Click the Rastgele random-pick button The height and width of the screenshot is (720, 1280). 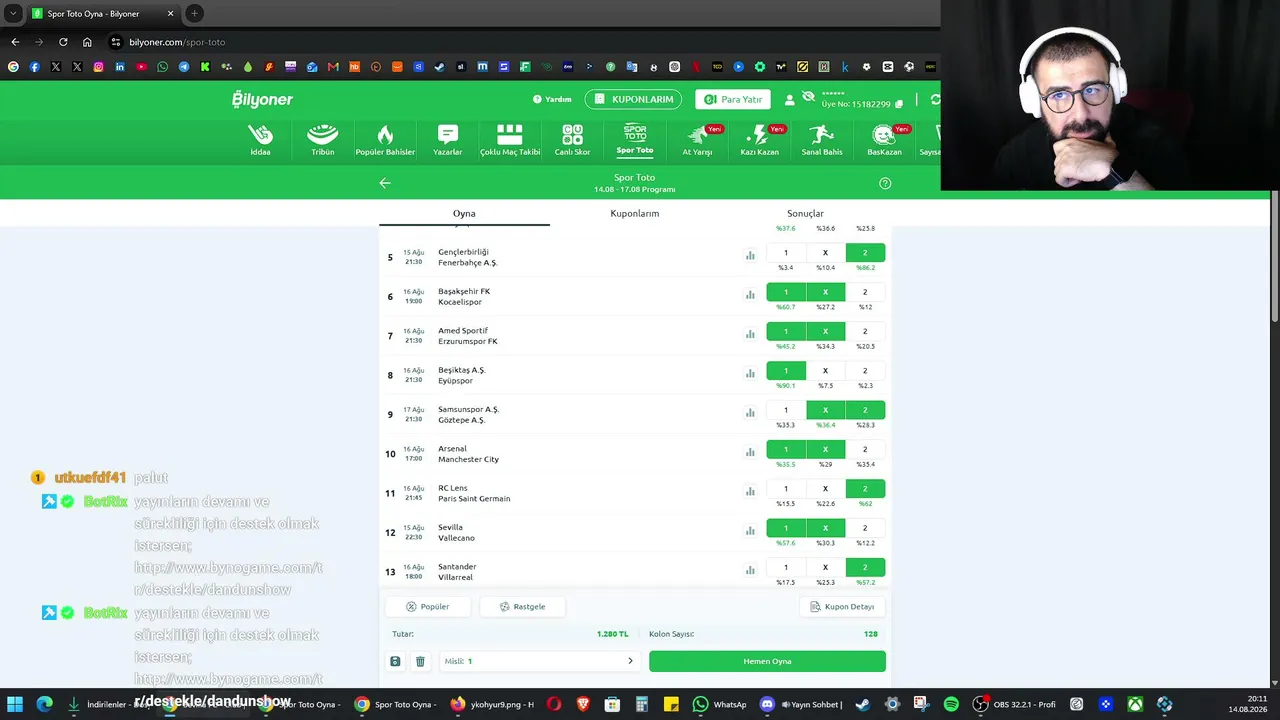click(x=522, y=606)
